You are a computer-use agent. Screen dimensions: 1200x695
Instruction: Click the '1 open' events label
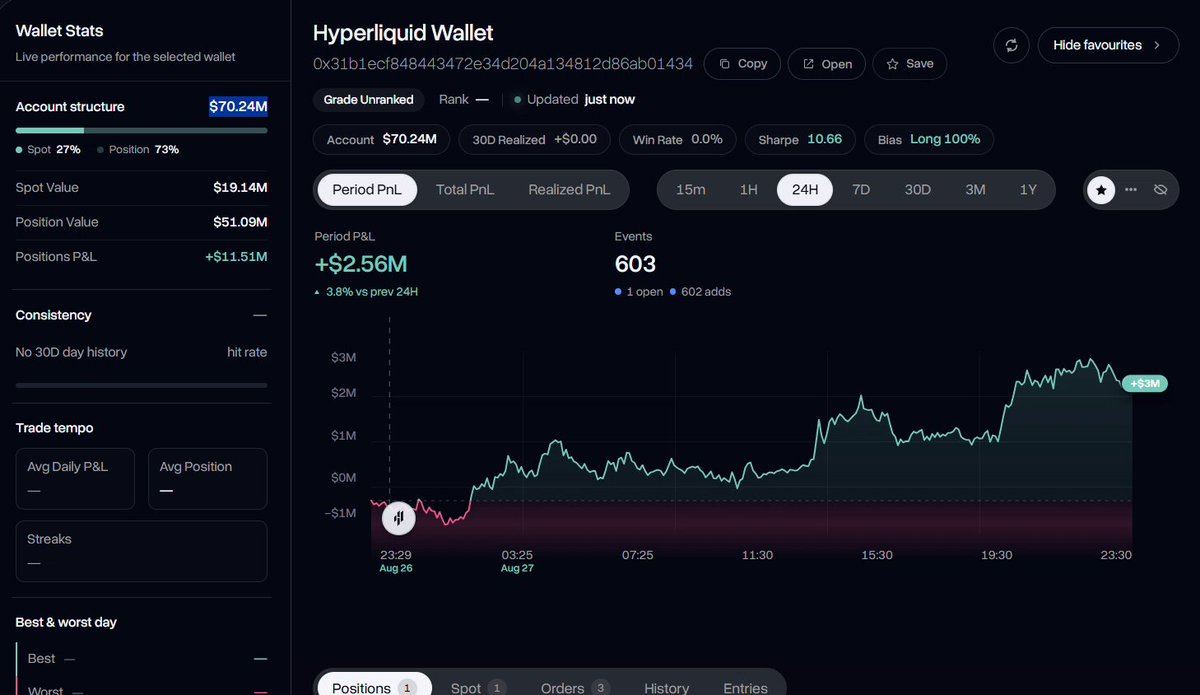(639, 292)
